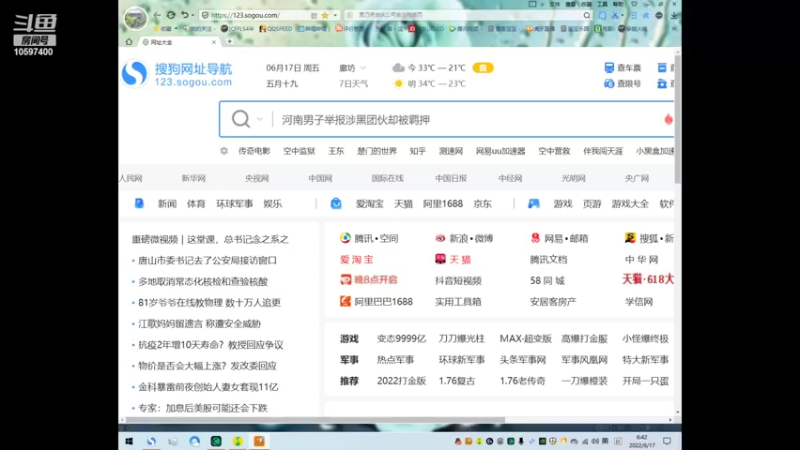Select the 环球军事 category
The width and height of the screenshot is (800, 450).
coord(234,204)
